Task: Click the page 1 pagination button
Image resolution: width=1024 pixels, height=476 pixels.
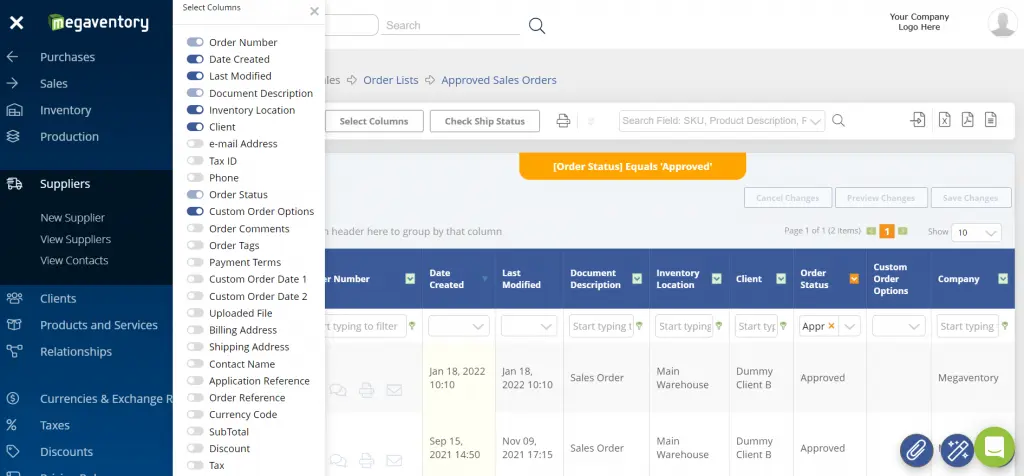Action: (887, 231)
